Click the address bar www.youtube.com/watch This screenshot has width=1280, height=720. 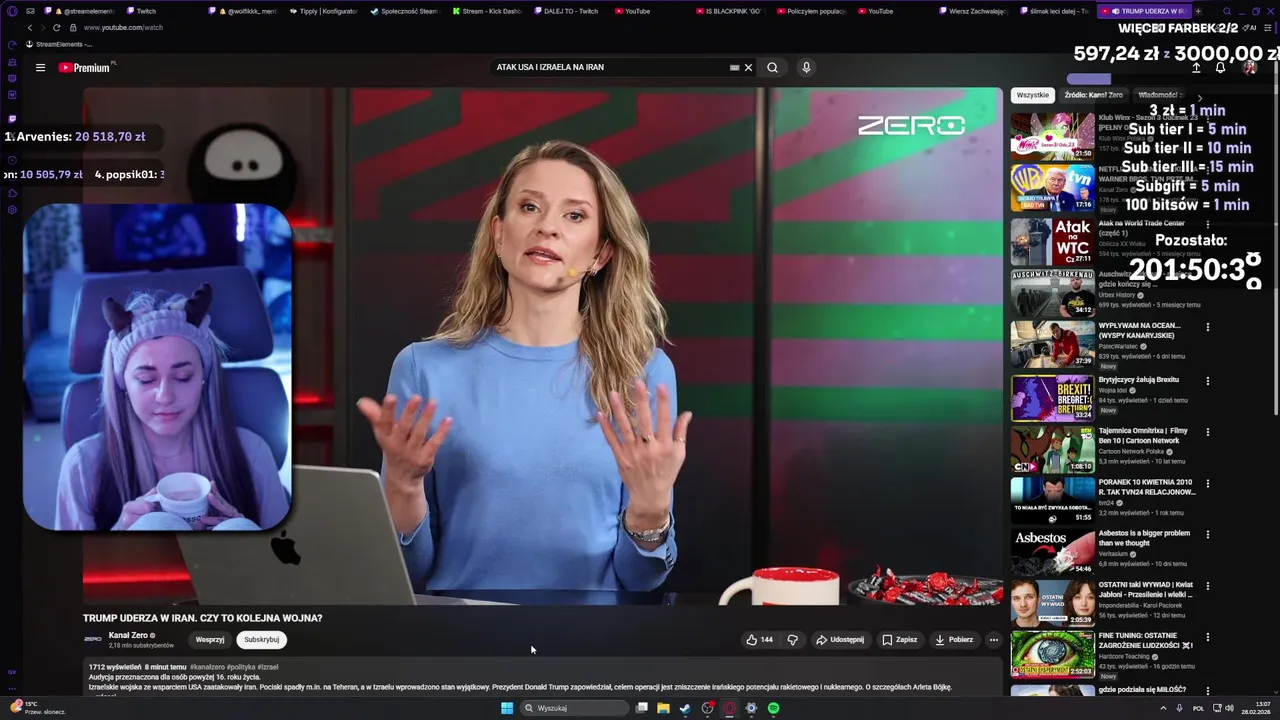click(123, 28)
